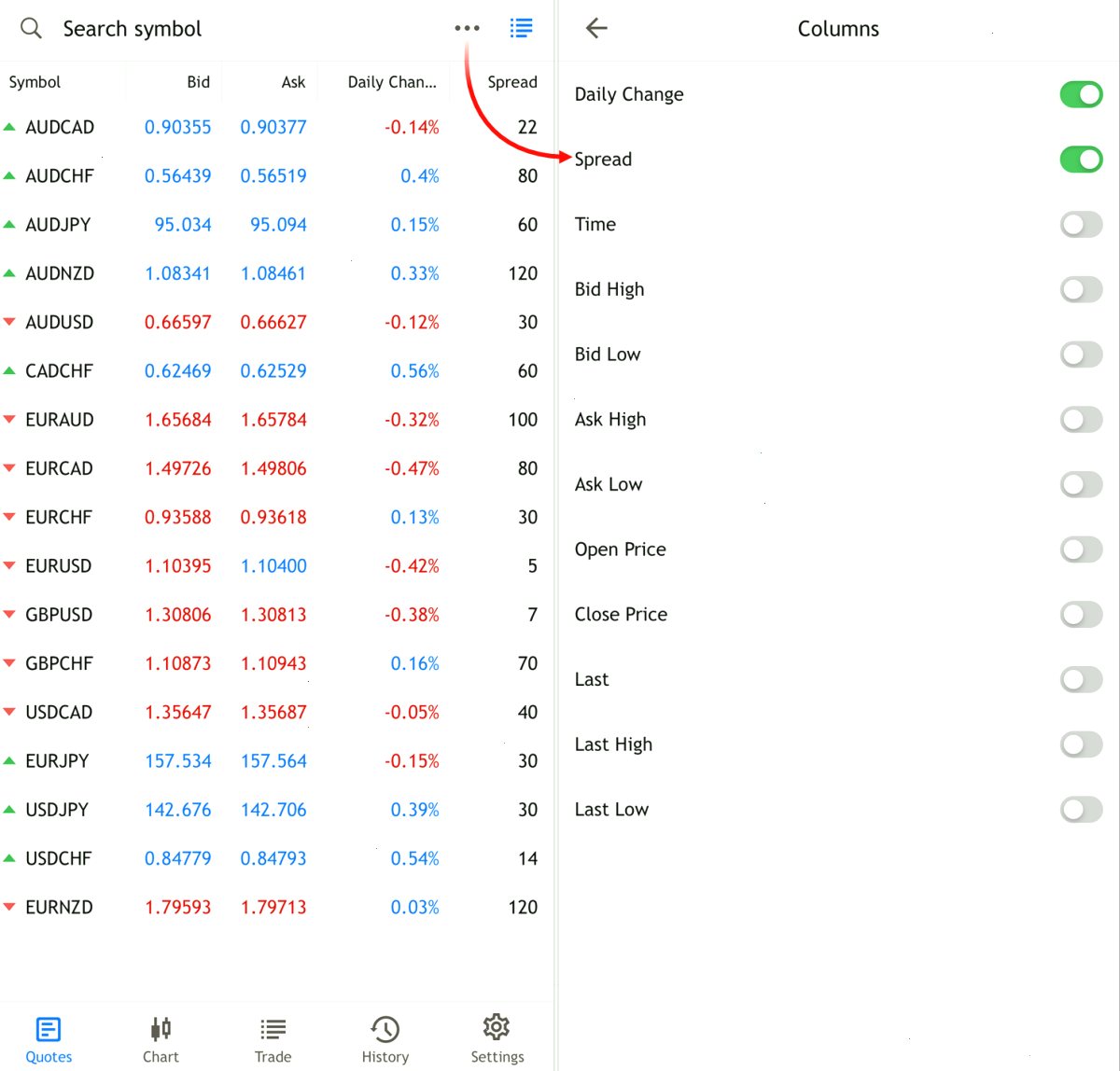
Task: Switch on the Ask High toggle
Action: (x=1081, y=419)
